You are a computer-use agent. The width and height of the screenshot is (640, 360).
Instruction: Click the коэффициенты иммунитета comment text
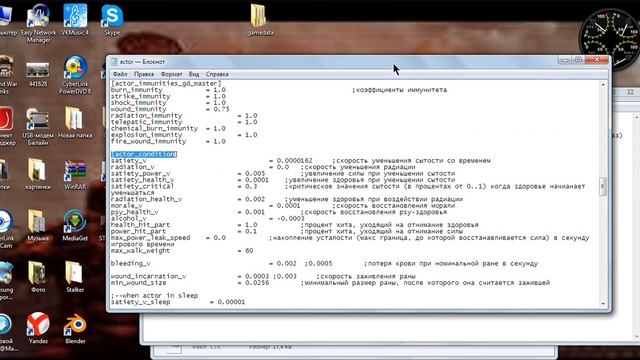pyautogui.click(x=400, y=90)
